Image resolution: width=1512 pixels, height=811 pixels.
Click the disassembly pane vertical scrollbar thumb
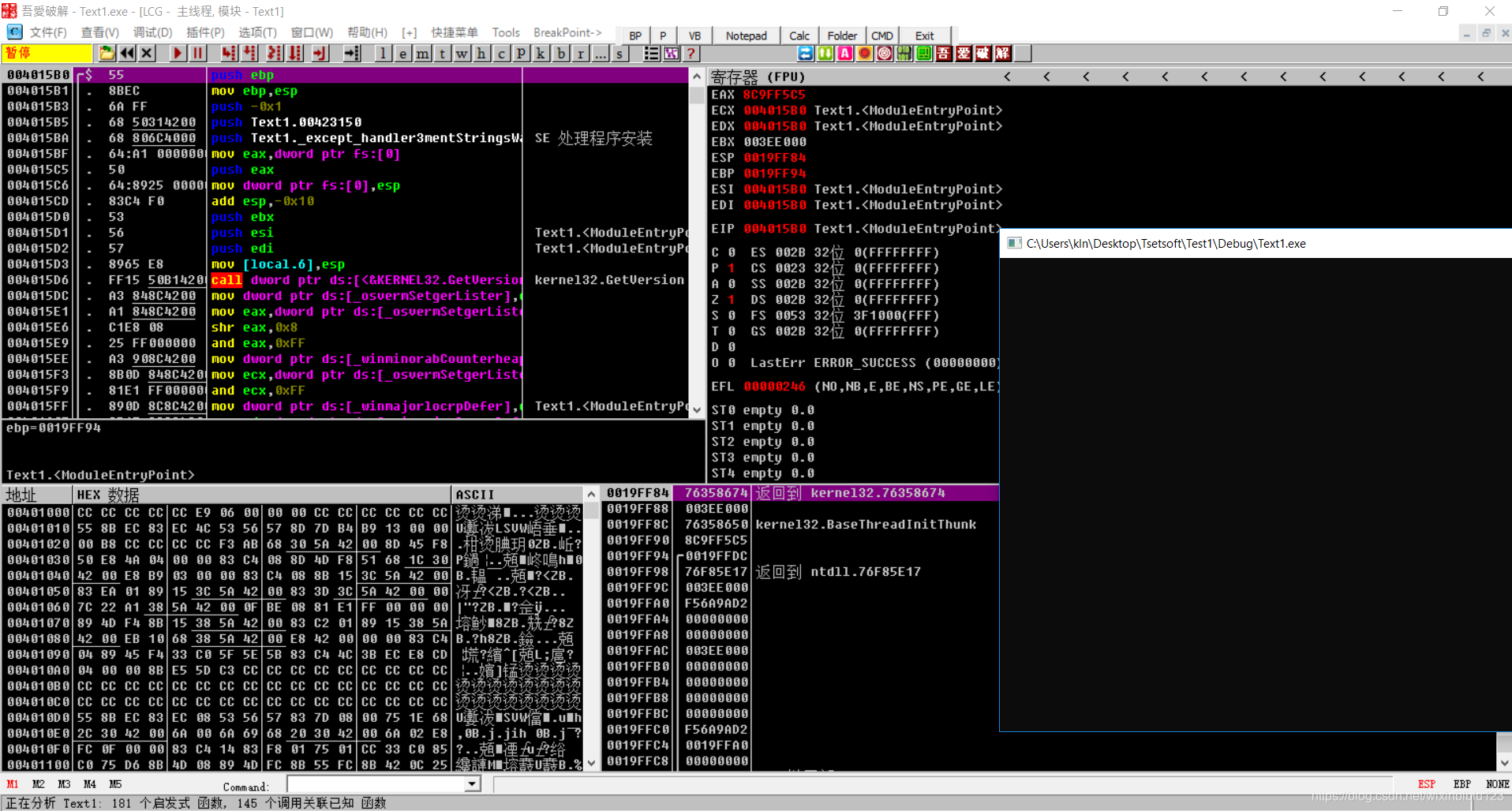click(696, 95)
